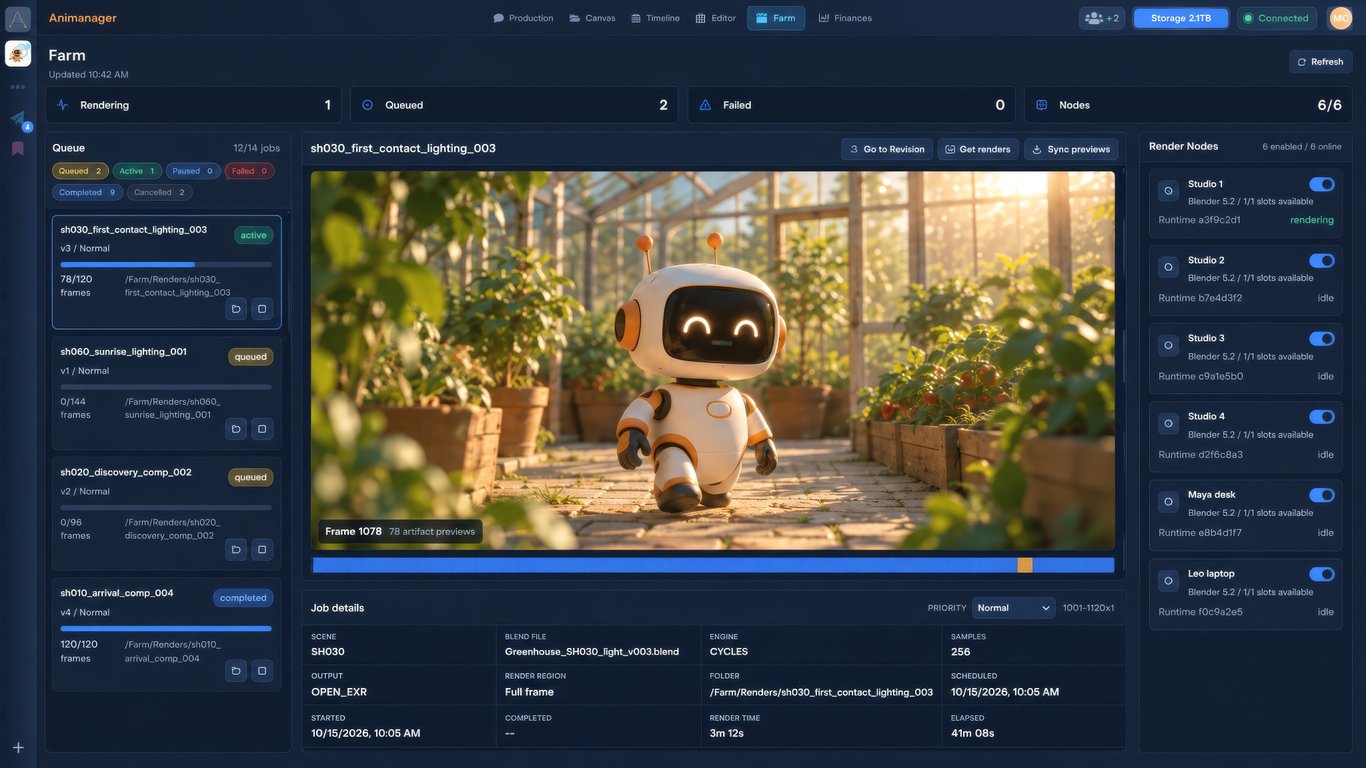
Task: Open folder for sh060_sunrise_lighting_001 job
Action: (236, 429)
